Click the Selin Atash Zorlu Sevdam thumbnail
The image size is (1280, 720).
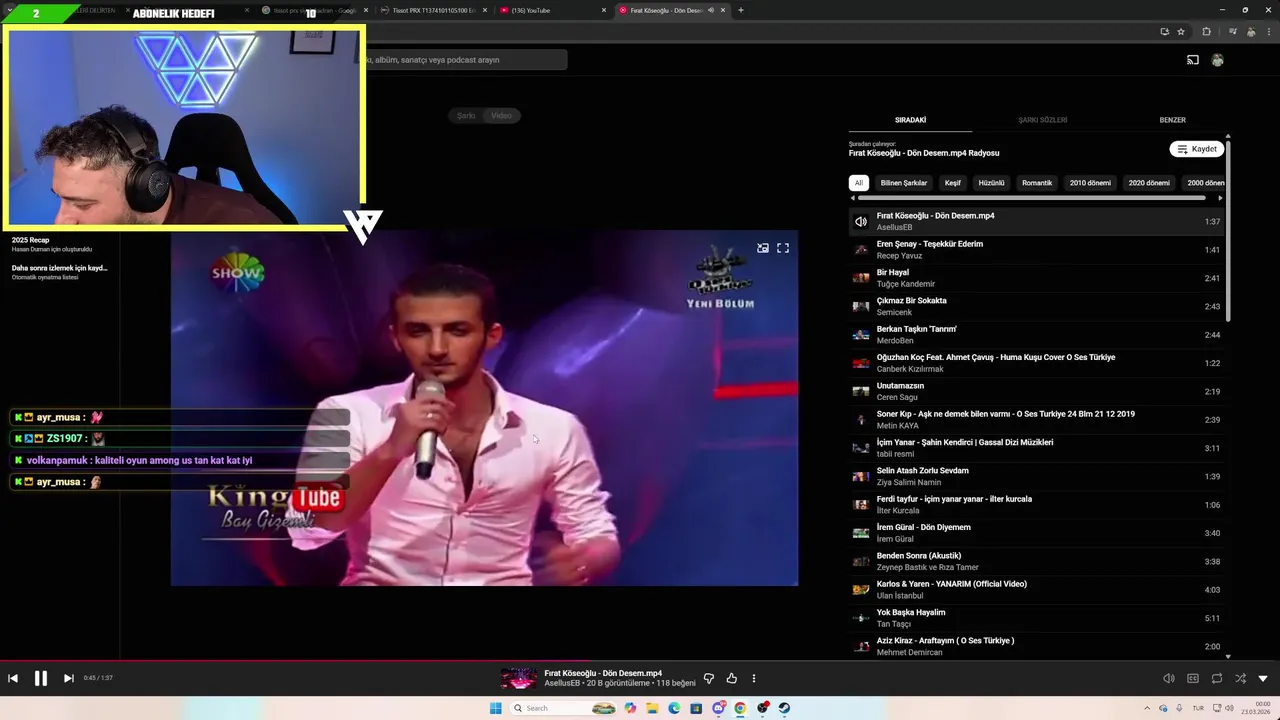tap(860, 477)
